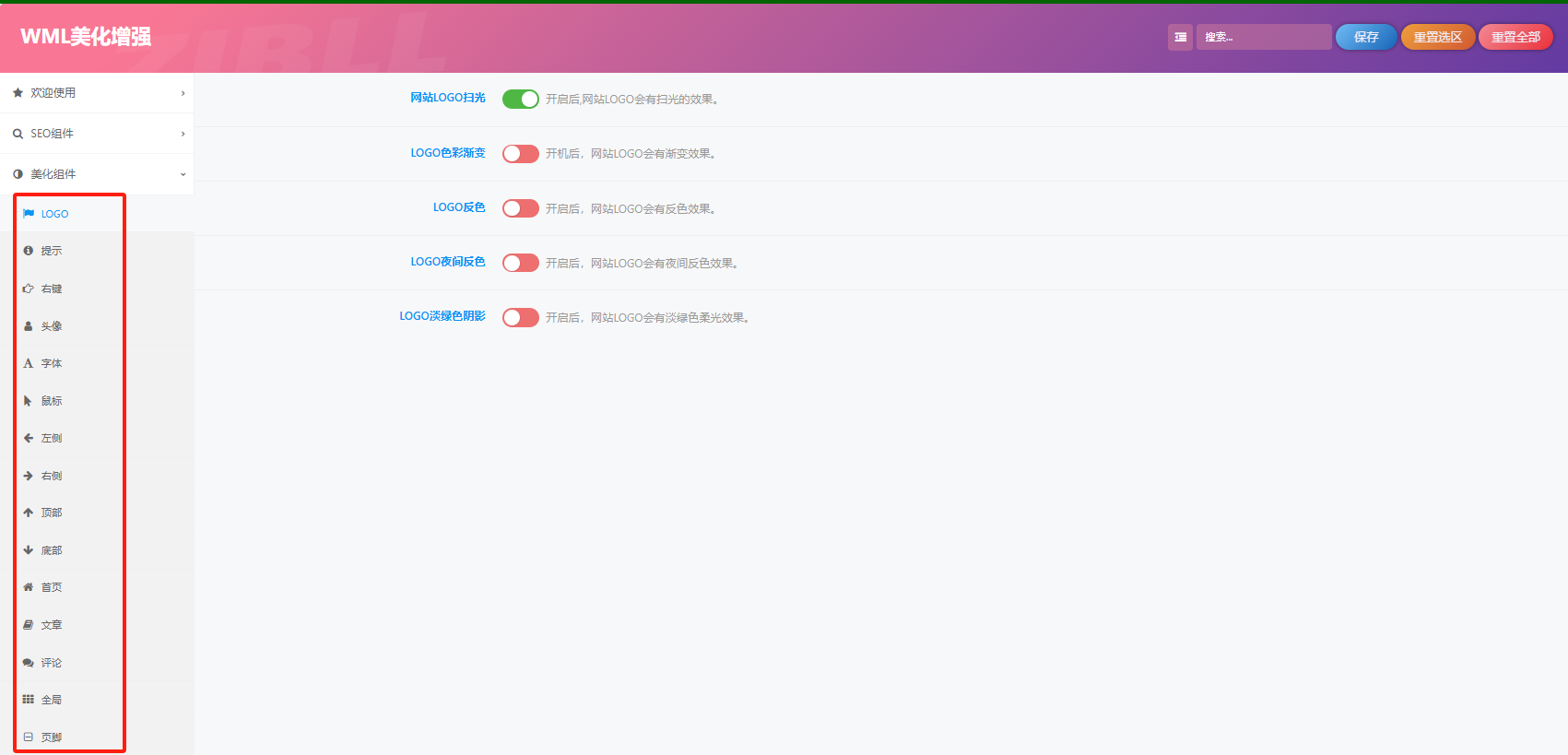Open the 欢迎使用 section
1568x755 pixels.
(x=97, y=93)
